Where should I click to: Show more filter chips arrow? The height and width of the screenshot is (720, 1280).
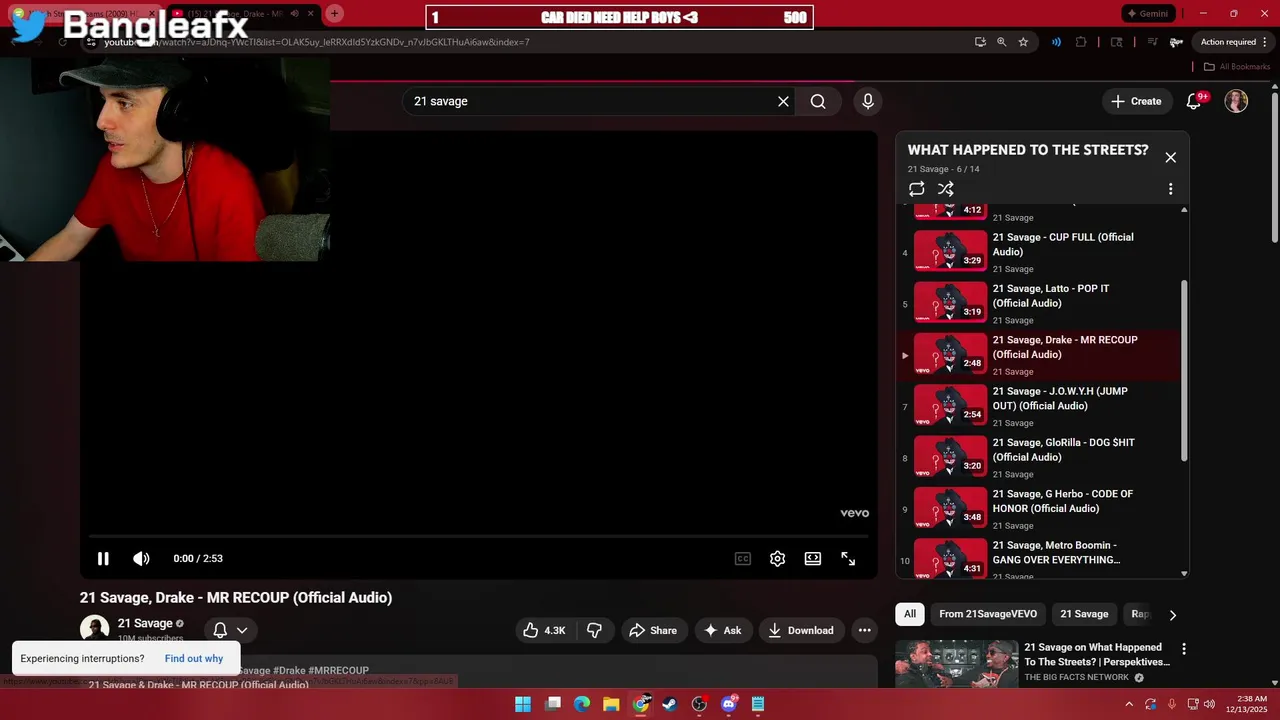(1172, 615)
